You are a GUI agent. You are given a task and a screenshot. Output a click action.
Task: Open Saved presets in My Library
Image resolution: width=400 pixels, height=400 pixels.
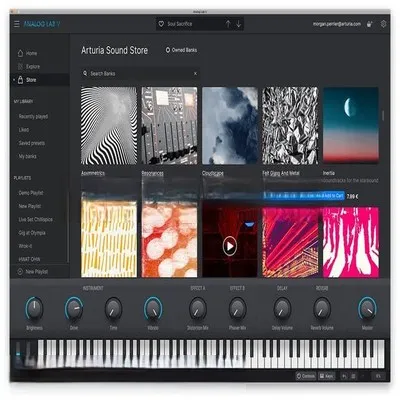click(32, 143)
